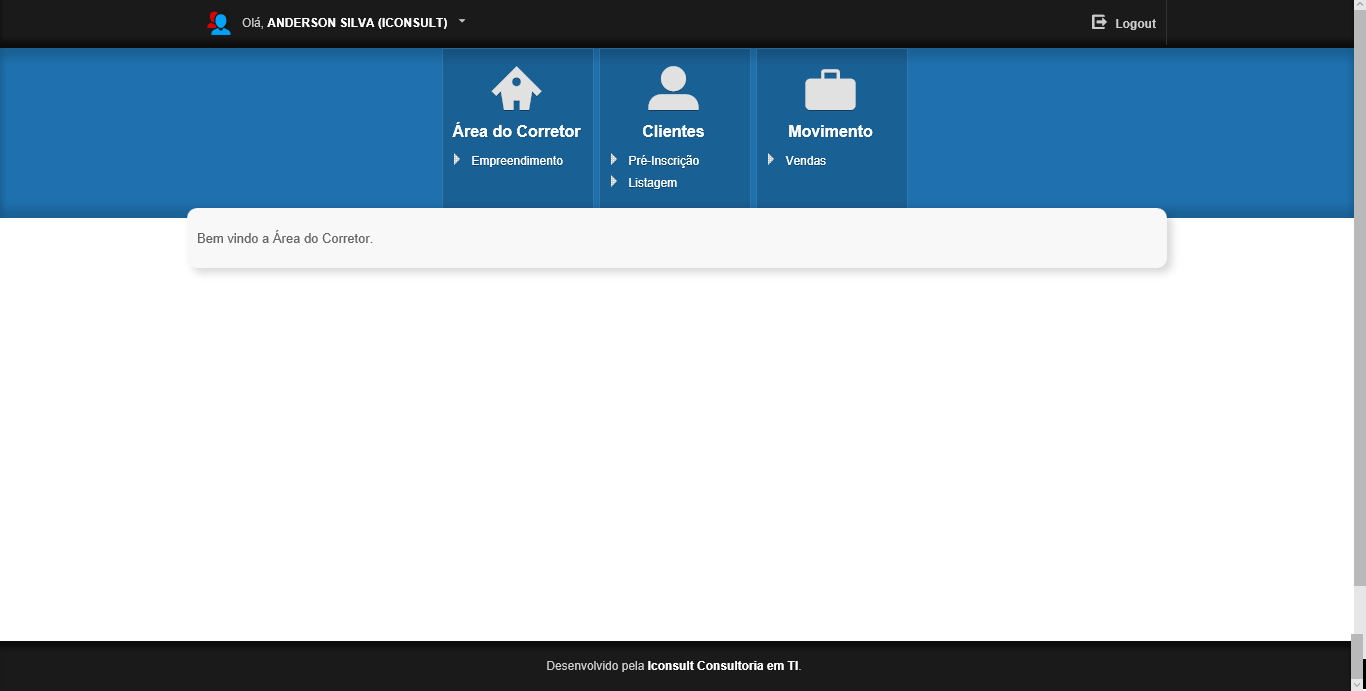1366x691 pixels.
Task: Click the arrow bullet beside Pré-Inscrição
Action: pyautogui.click(x=614, y=160)
